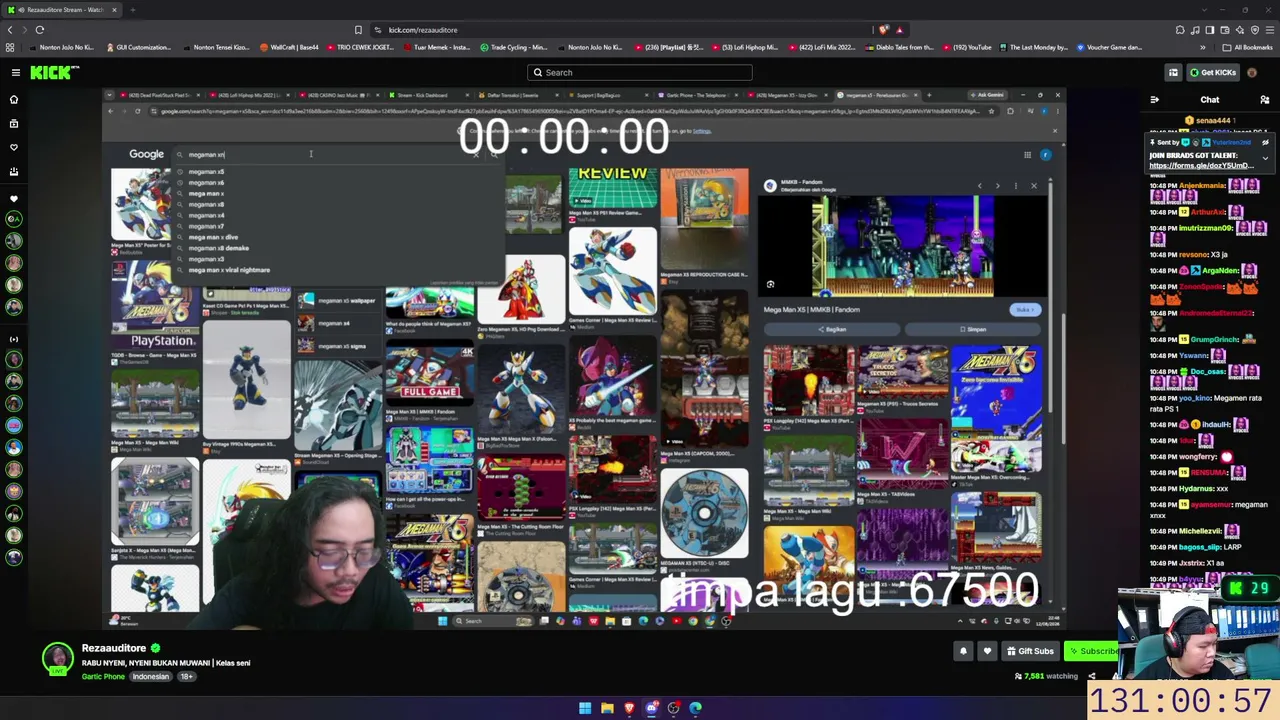Open the Garlic Phone category link
Screen dimensions: 1280x720
tap(103, 676)
